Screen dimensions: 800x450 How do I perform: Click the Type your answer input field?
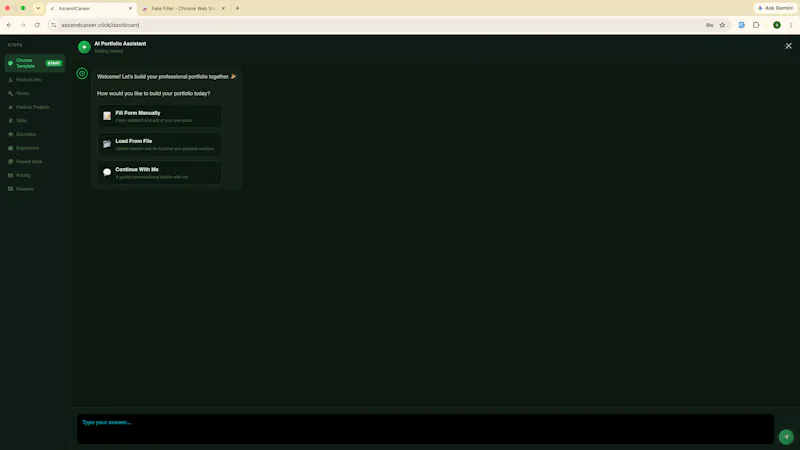(x=426, y=429)
